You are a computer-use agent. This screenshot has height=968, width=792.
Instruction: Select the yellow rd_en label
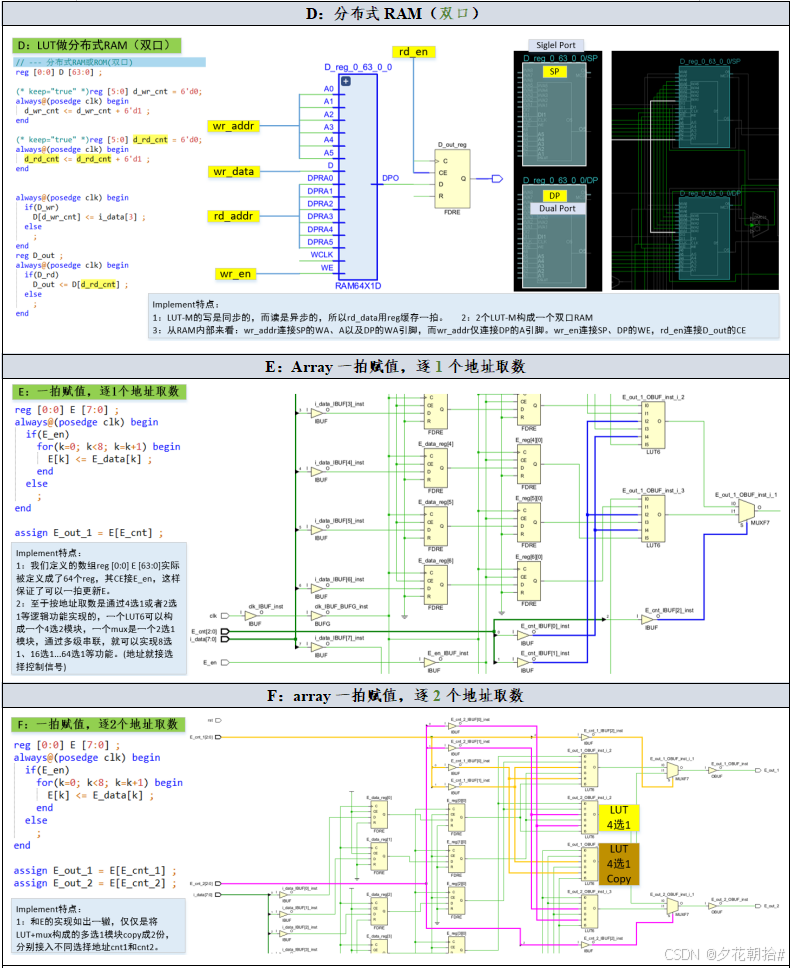(413, 52)
